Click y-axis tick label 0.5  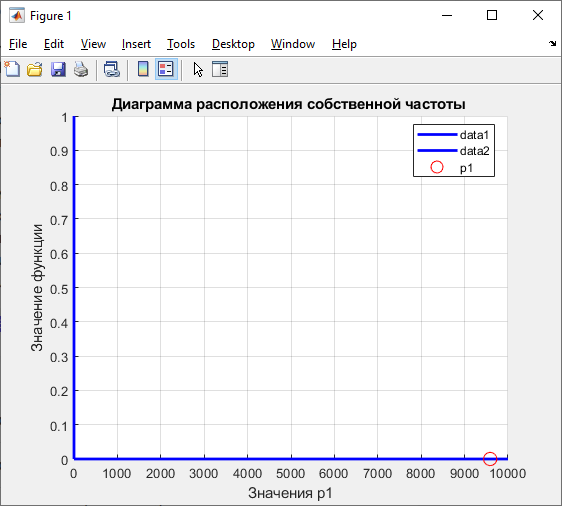(x=59, y=289)
